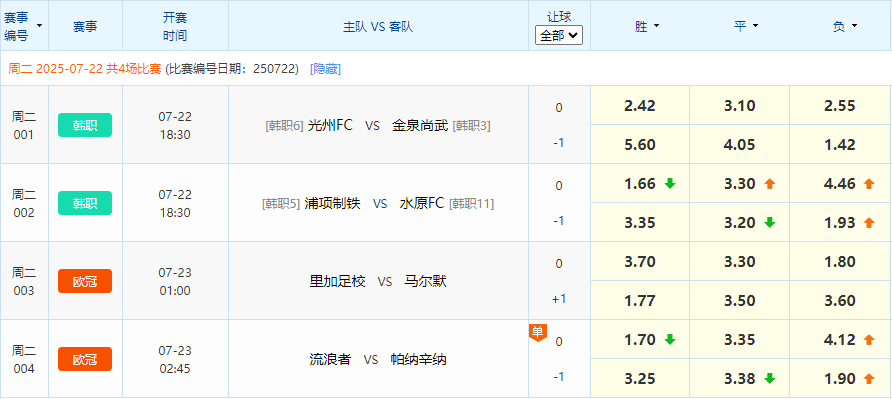The image size is (892, 399).
Task: Pick draw odds 3.10 for match 001
Action: coord(740,105)
